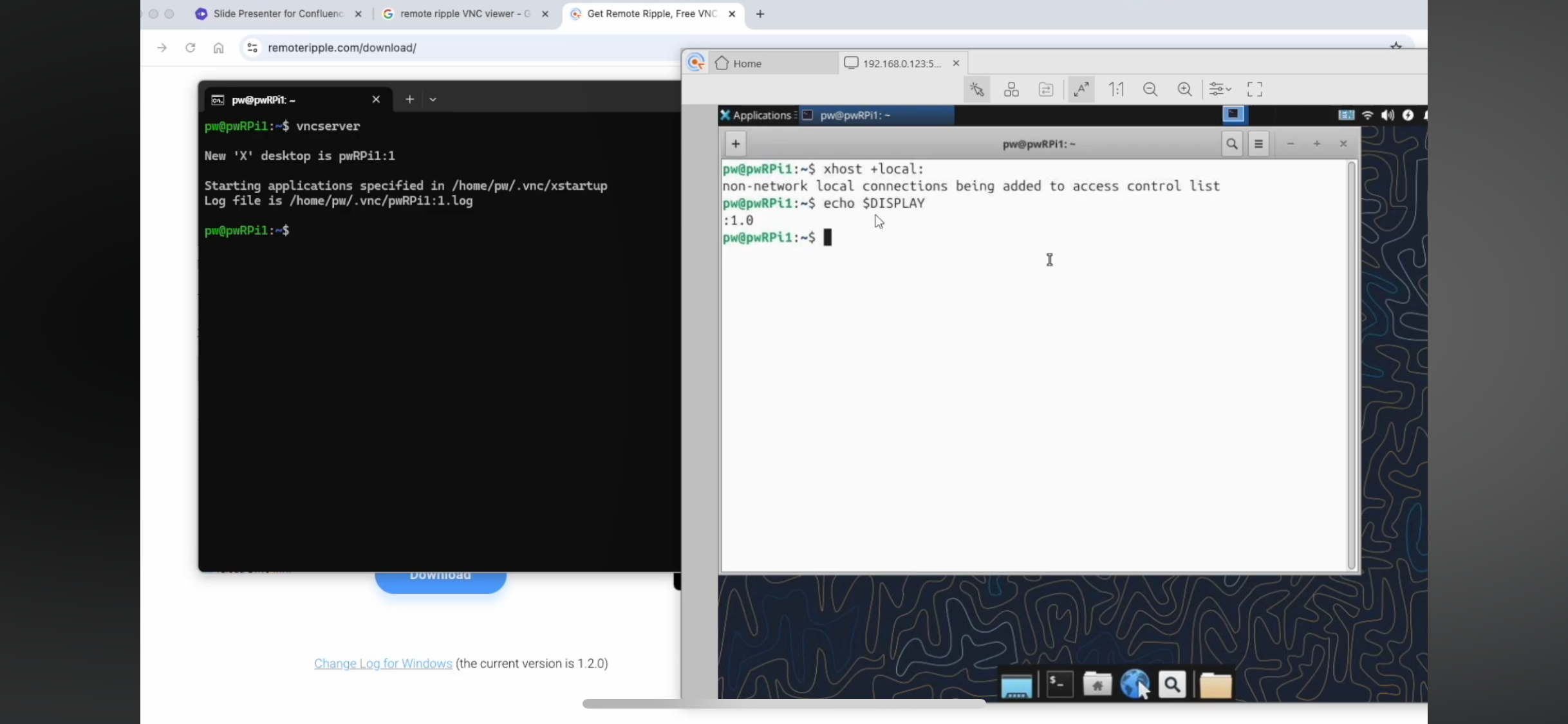This screenshot has width=1568, height=724.
Task: Click the send special keys icon
Action: pyautogui.click(x=1011, y=89)
